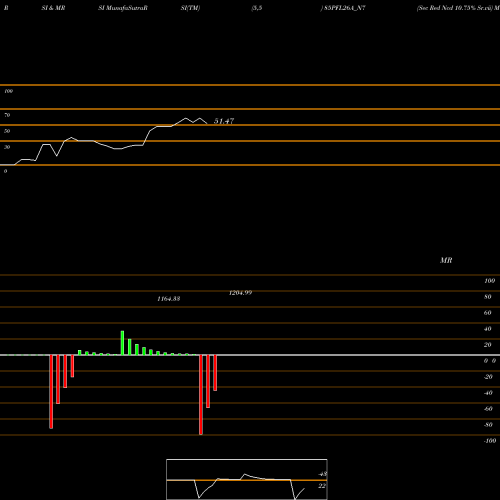Click the 40 label on MR axis
The image size is (500, 500).
click(488, 329)
